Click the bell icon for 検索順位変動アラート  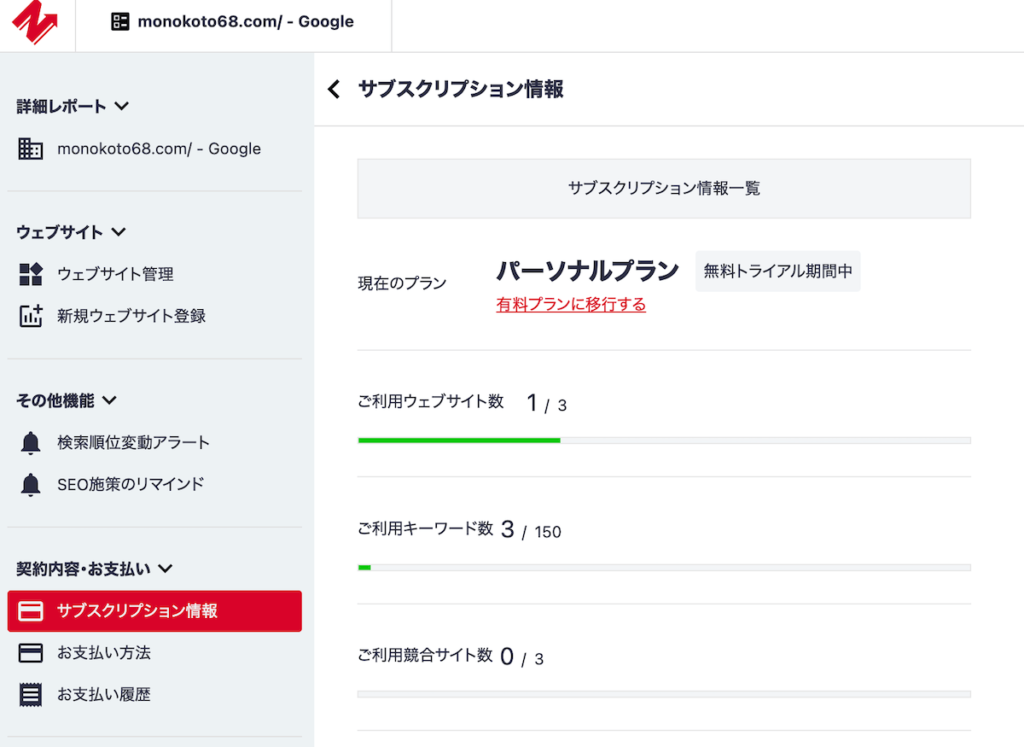(x=31, y=442)
